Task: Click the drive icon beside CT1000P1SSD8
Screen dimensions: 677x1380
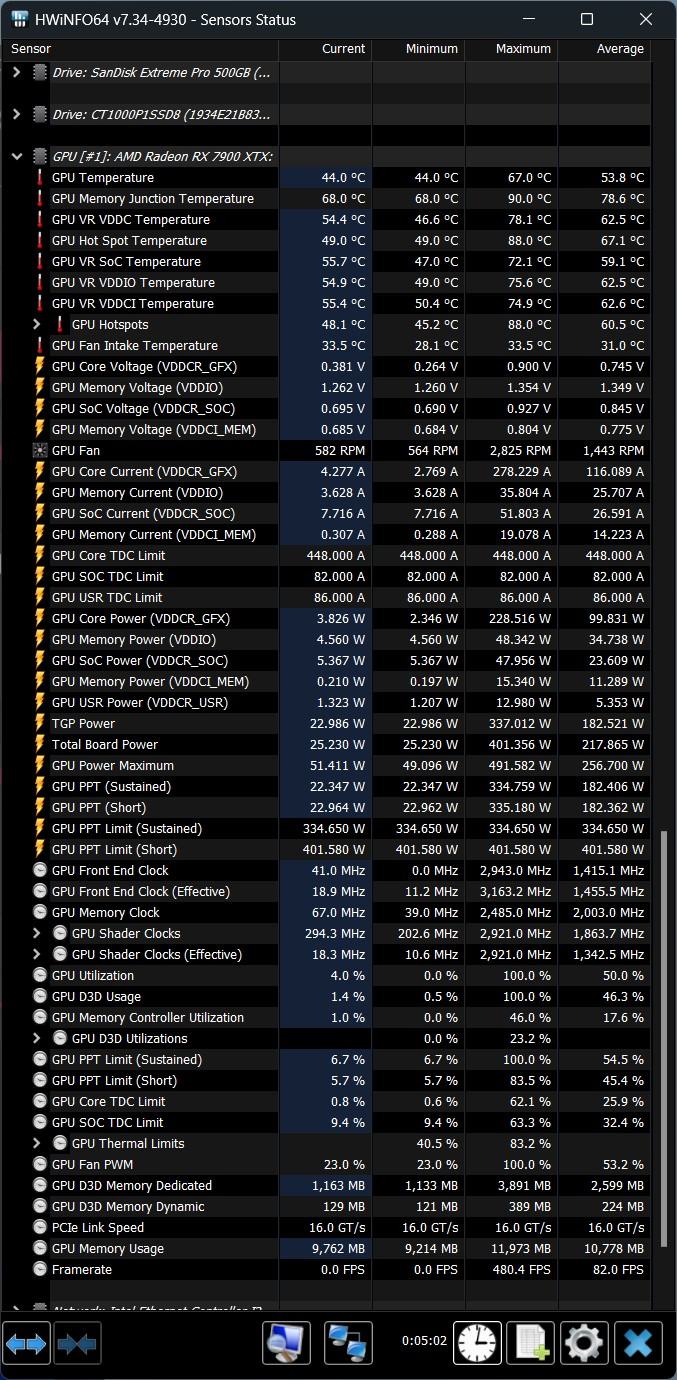Action: click(x=40, y=115)
